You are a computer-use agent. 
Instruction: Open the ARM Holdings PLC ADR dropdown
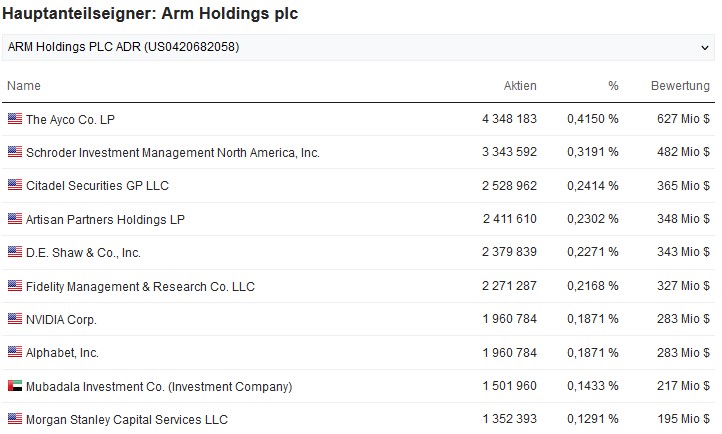tap(358, 47)
